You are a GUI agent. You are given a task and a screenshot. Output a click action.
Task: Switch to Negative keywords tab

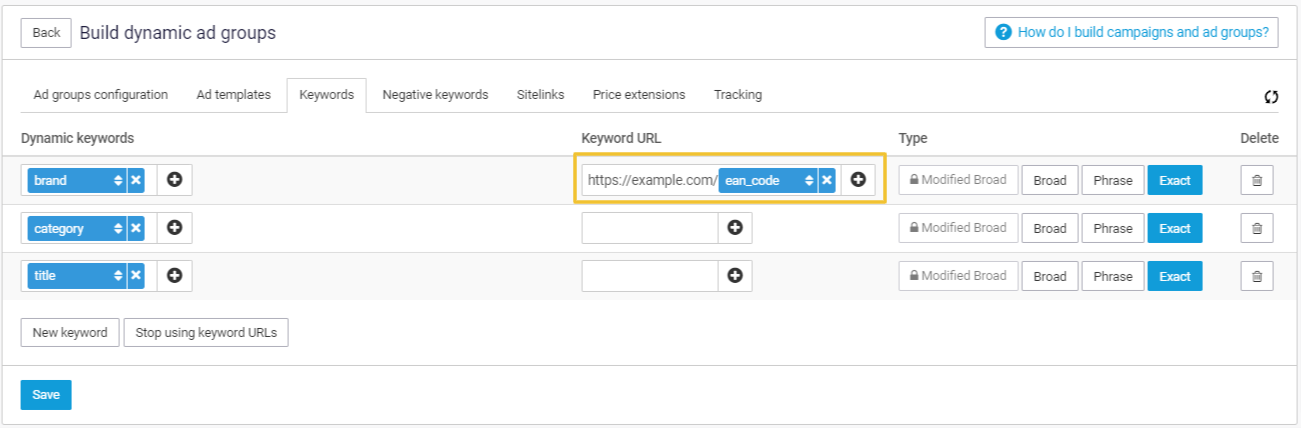tap(435, 95)
